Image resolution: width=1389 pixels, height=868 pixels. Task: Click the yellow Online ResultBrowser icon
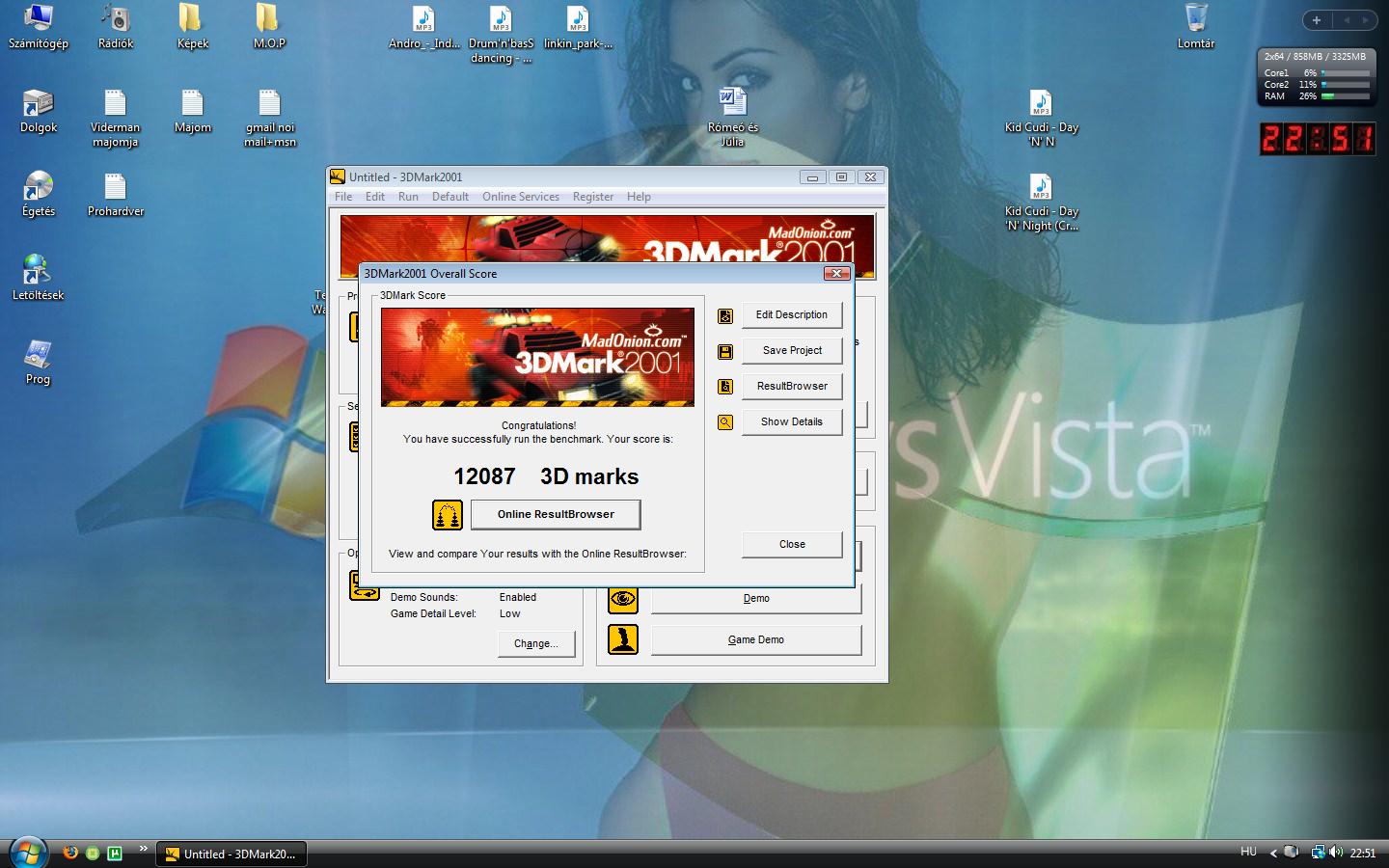pyautogui.click(x=447, y=515)
